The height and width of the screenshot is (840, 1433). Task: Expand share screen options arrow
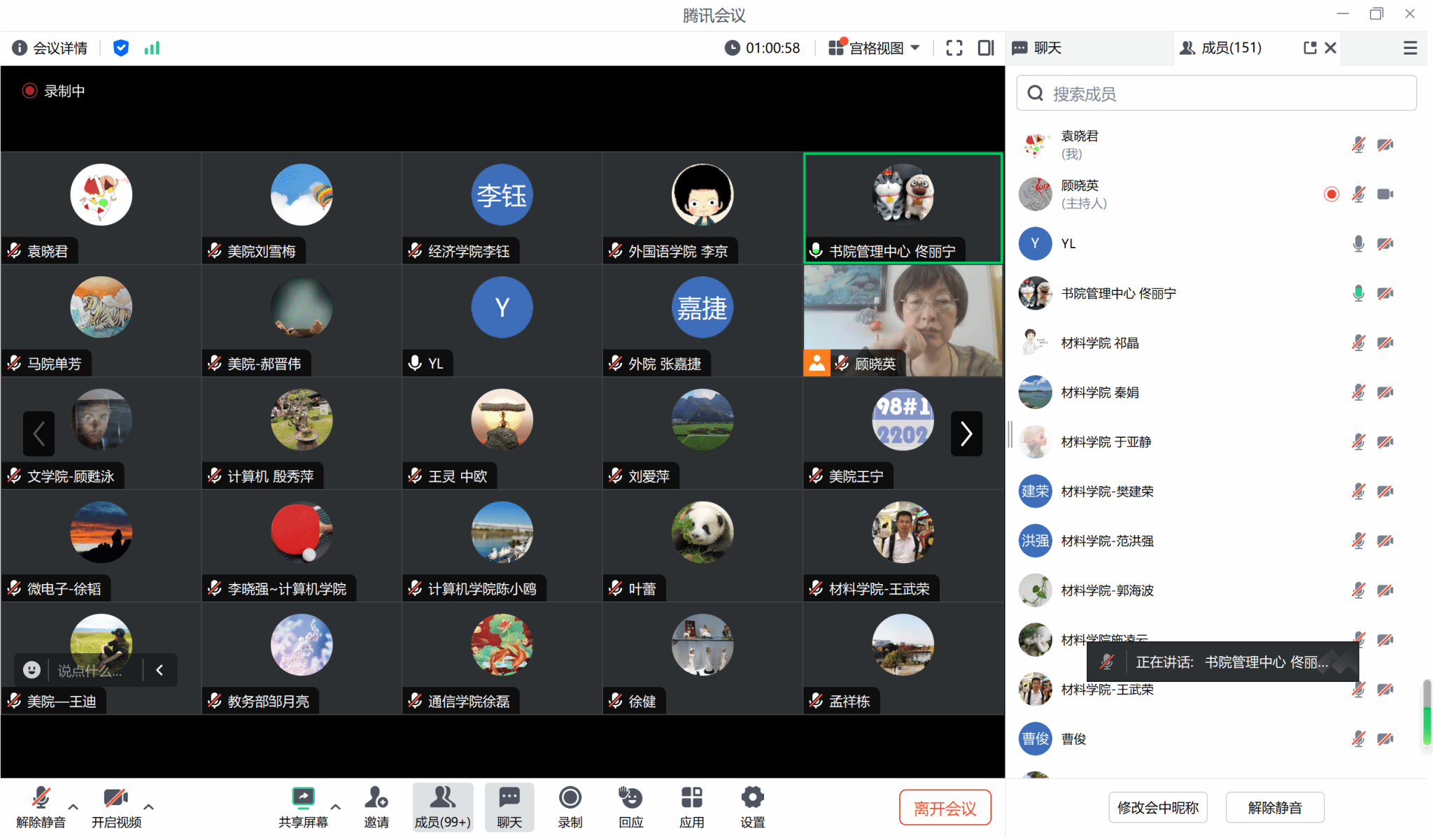[x=336, y=806]
